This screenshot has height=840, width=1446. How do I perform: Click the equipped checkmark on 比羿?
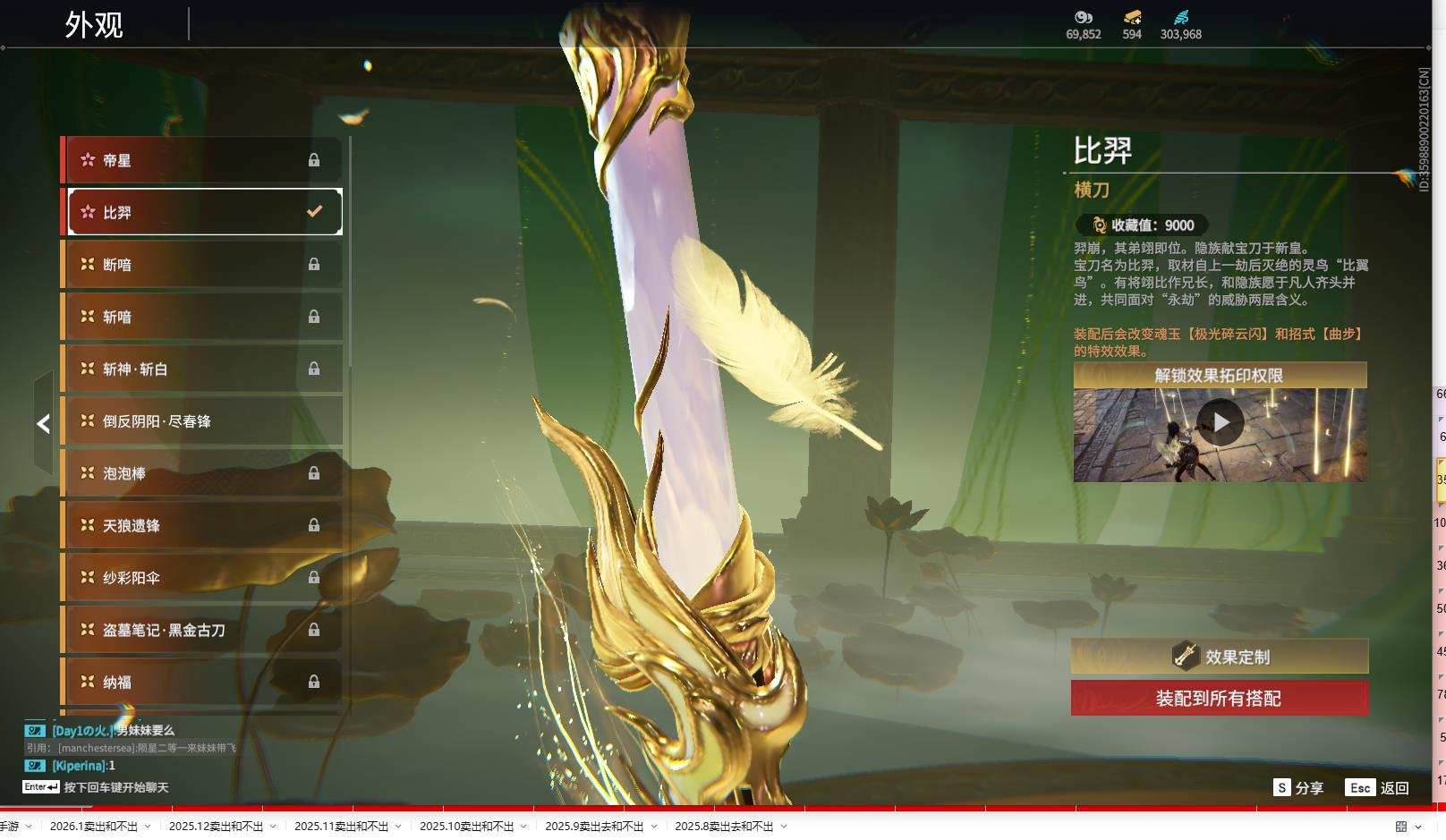coord(314,212)
